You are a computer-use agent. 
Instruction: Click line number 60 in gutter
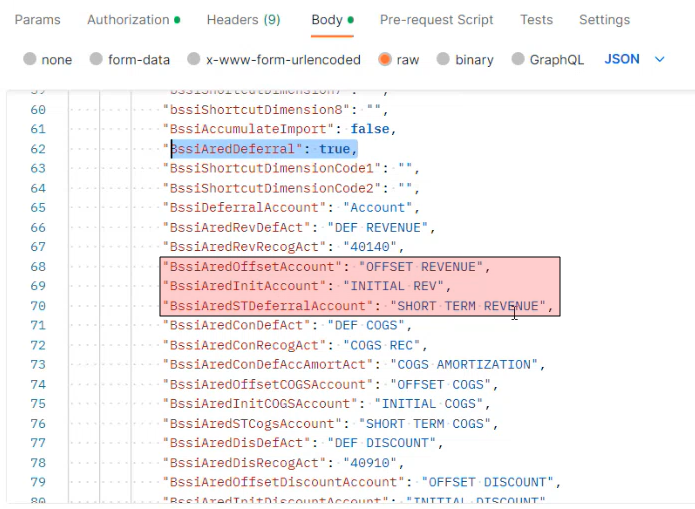pyautogui.click(x=38, y=110)
